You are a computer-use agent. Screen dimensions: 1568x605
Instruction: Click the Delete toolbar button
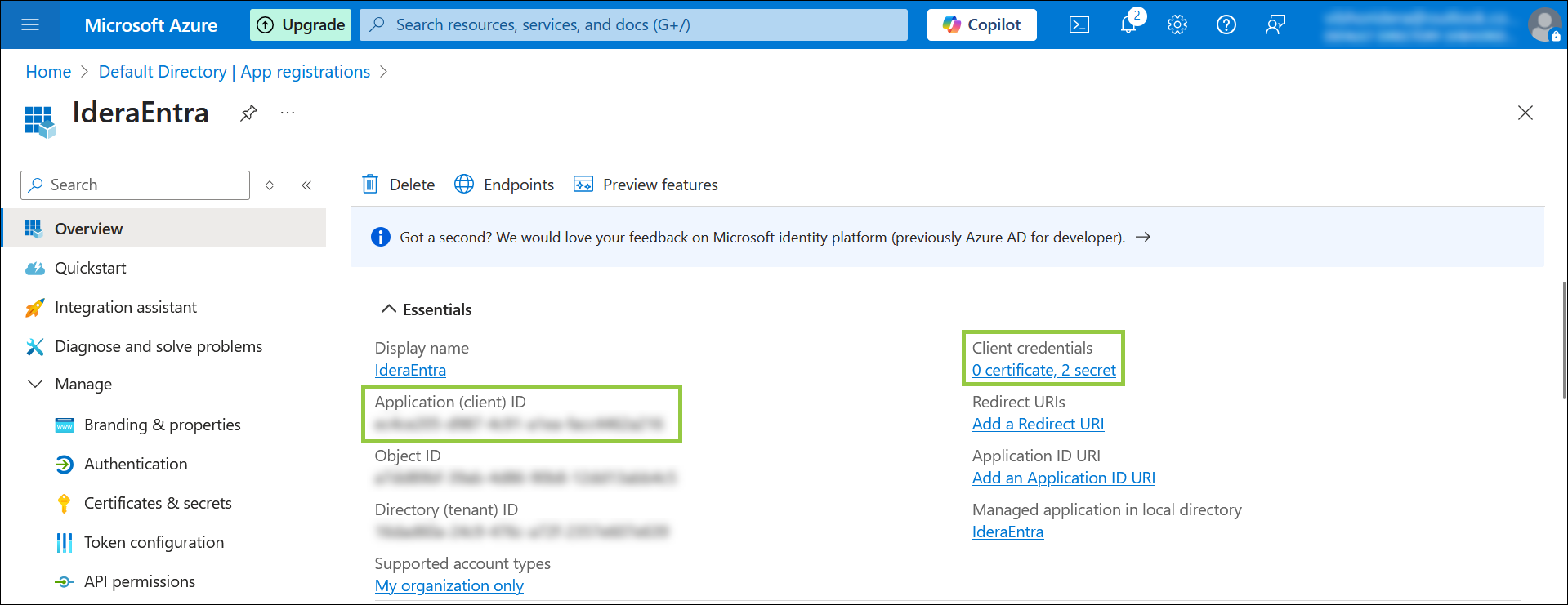[x=399, y=185]
